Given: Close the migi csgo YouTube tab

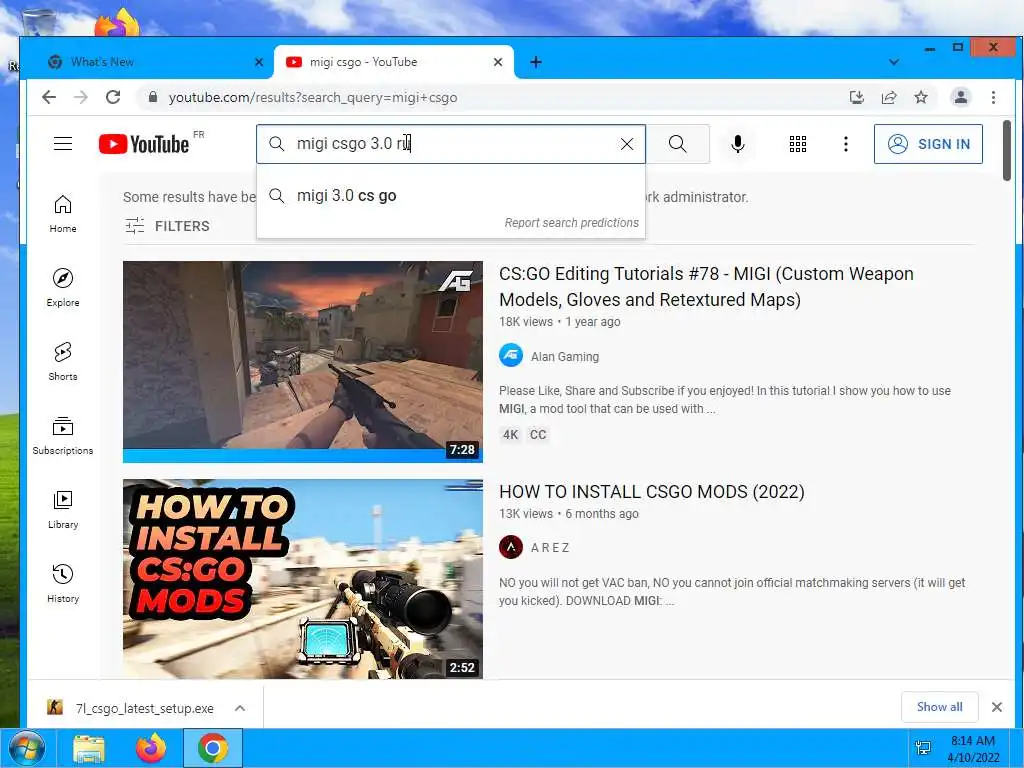Looking at the screenshot, I should pos(498,62).
